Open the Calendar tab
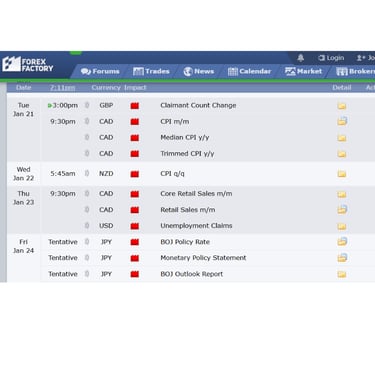This screenshot has width=375, height=366. [249, 71]
